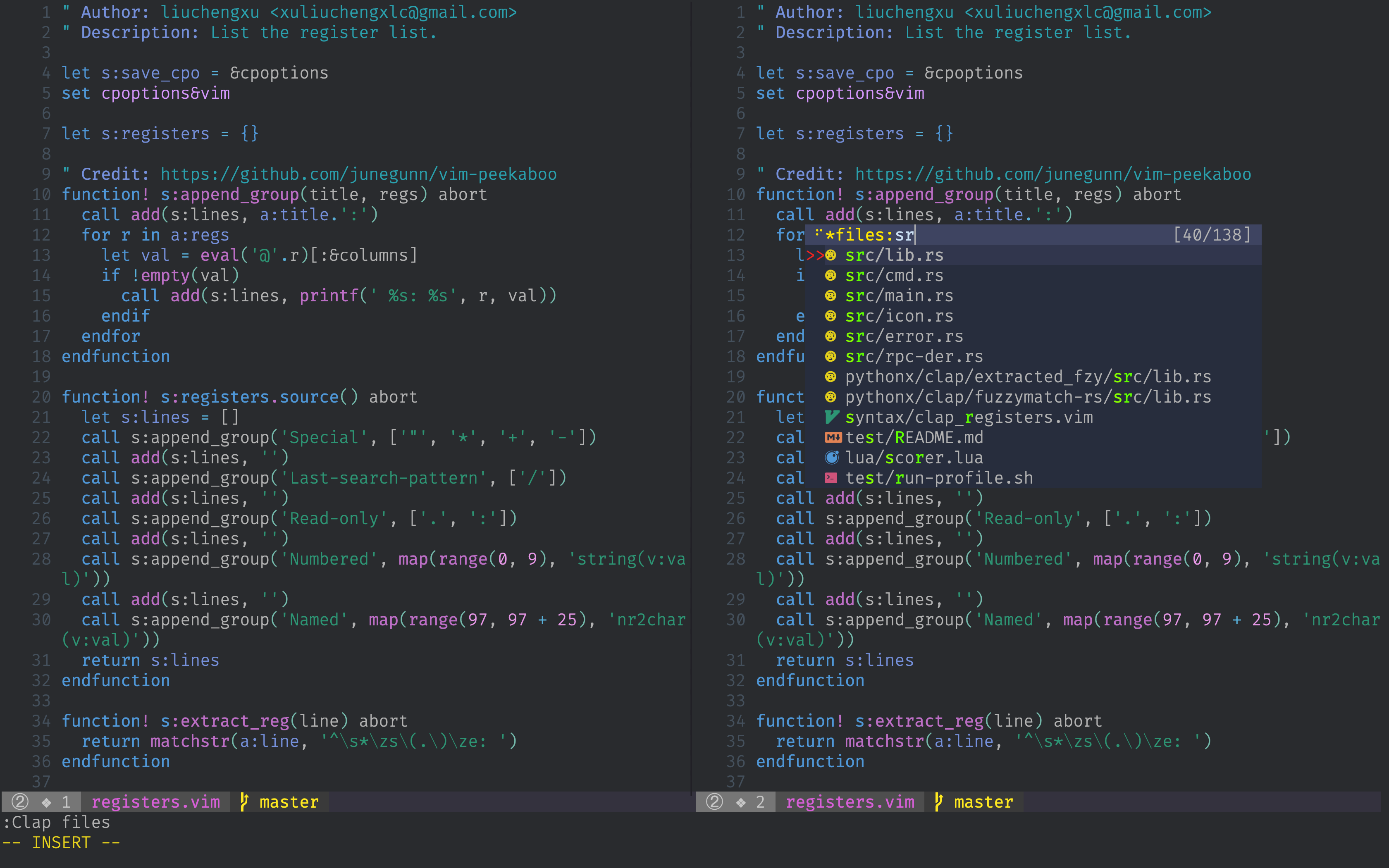Click the Rust icon beside src/error.rs
The width and height of the screenshot is (1389, 868).
coord(831,336)
